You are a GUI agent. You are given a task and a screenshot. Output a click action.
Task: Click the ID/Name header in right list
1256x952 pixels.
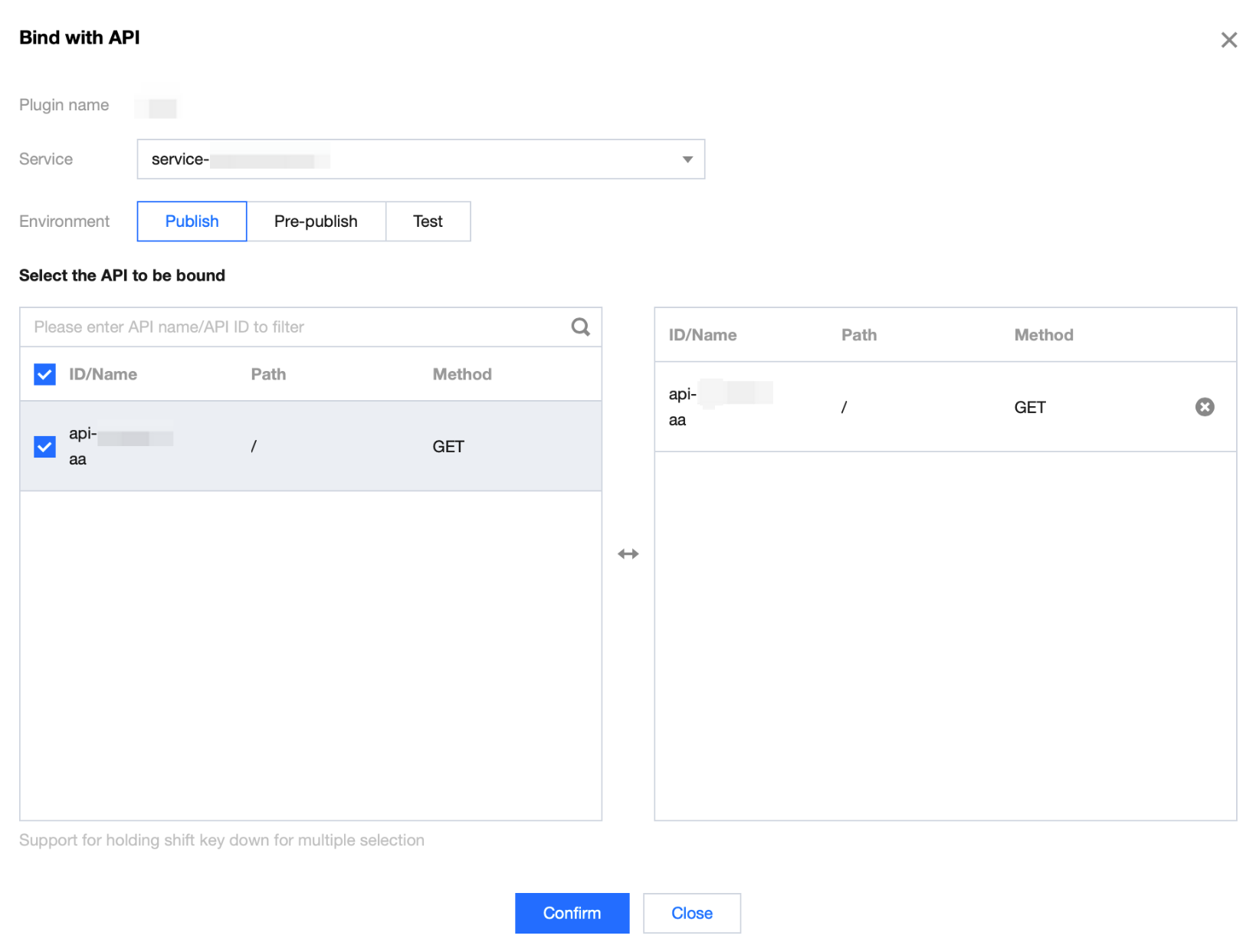click(702, 335)
